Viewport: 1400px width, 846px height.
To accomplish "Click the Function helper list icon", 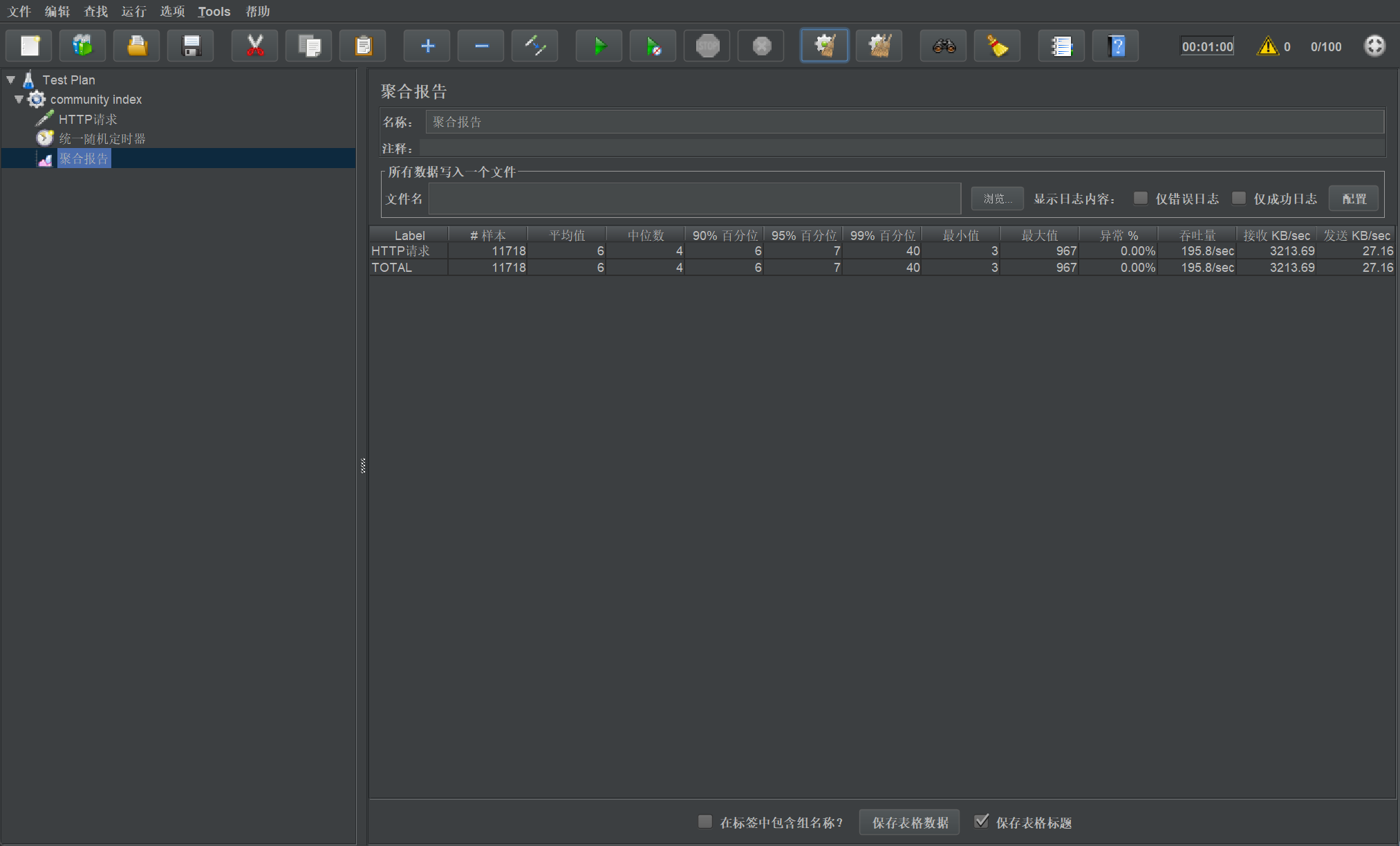I will tap(1061, 46).
